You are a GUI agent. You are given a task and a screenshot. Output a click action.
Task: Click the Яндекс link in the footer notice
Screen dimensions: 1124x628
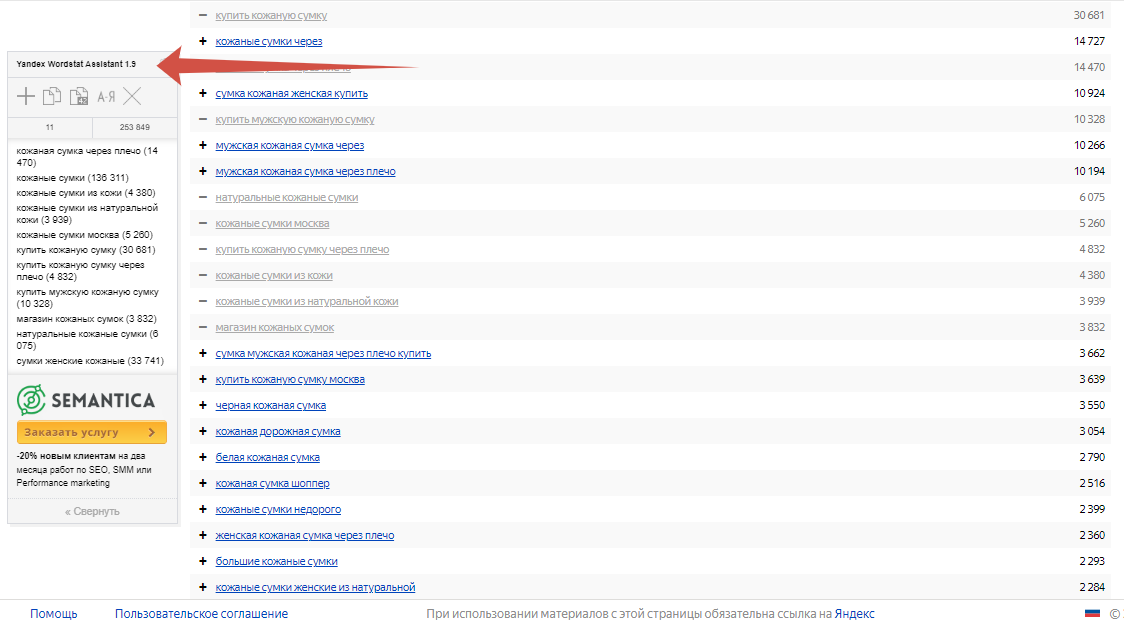pos(854,614)
